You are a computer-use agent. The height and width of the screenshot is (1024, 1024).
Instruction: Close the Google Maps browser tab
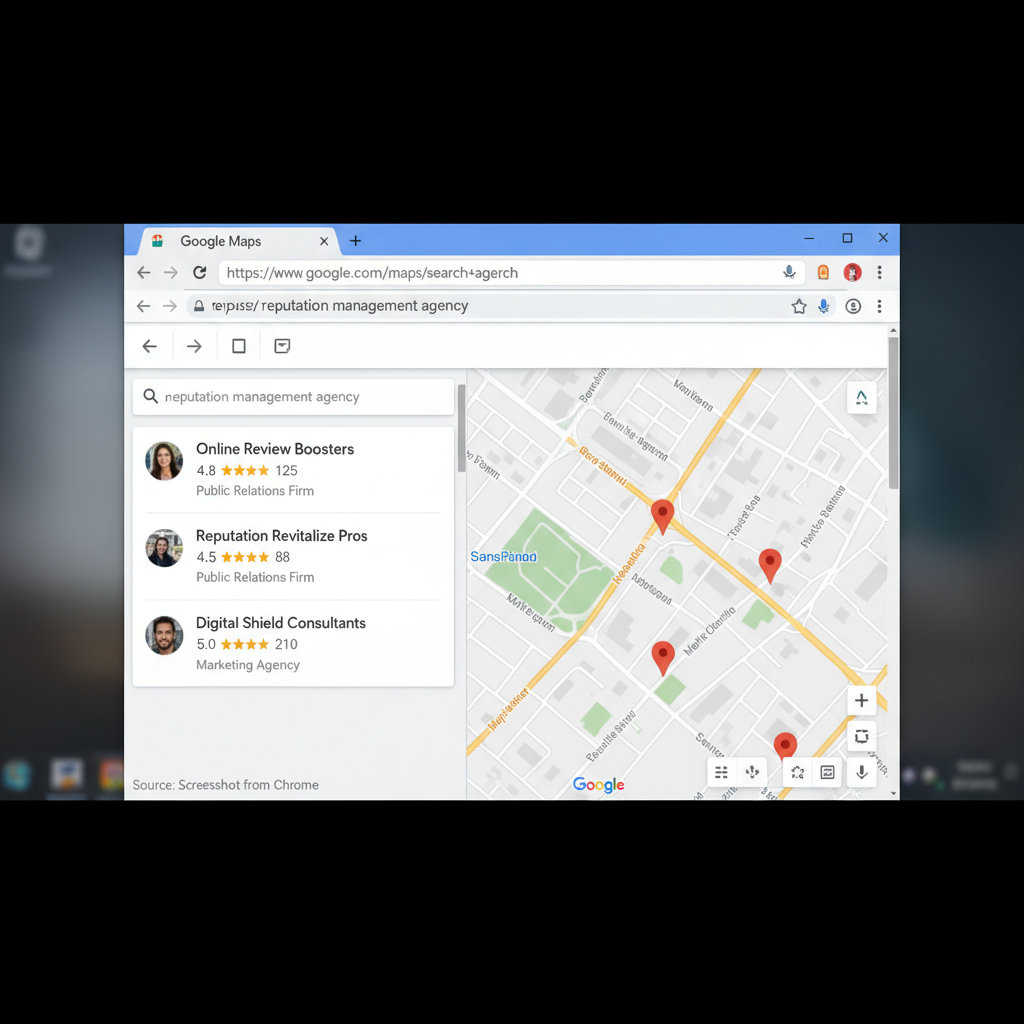coord(324,241)
